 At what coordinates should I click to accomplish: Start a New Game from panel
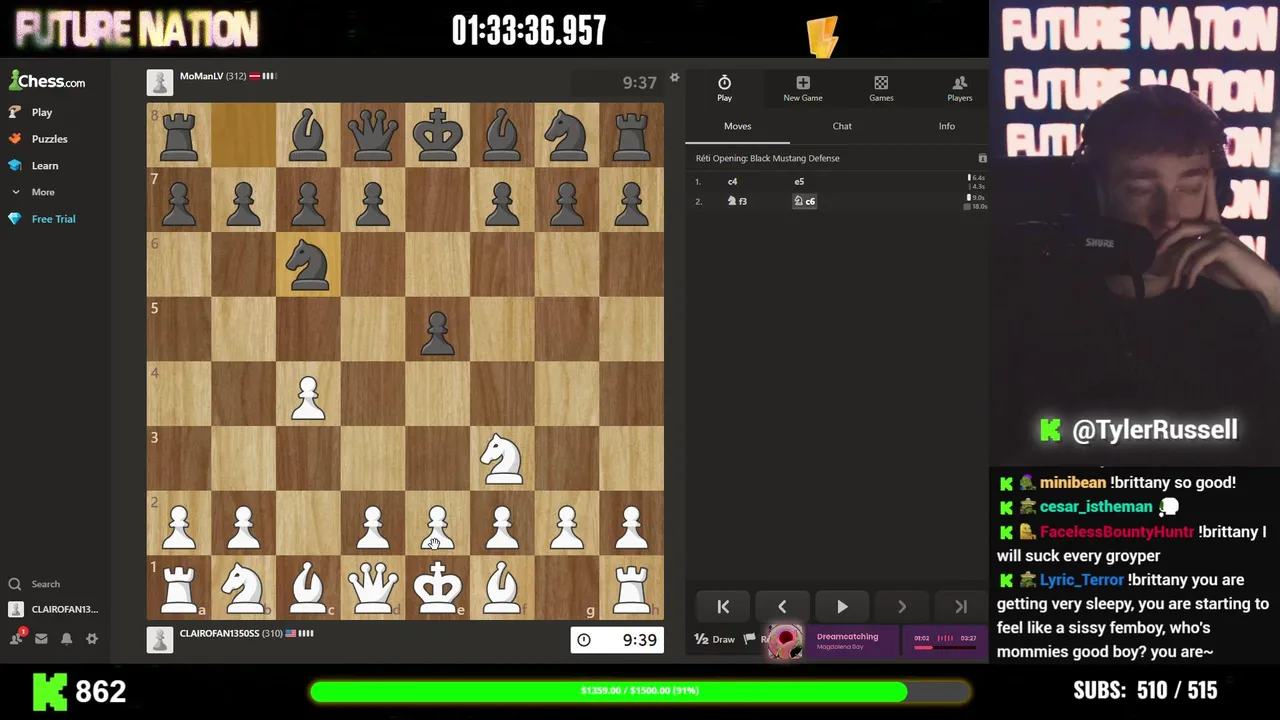(803, 88)
